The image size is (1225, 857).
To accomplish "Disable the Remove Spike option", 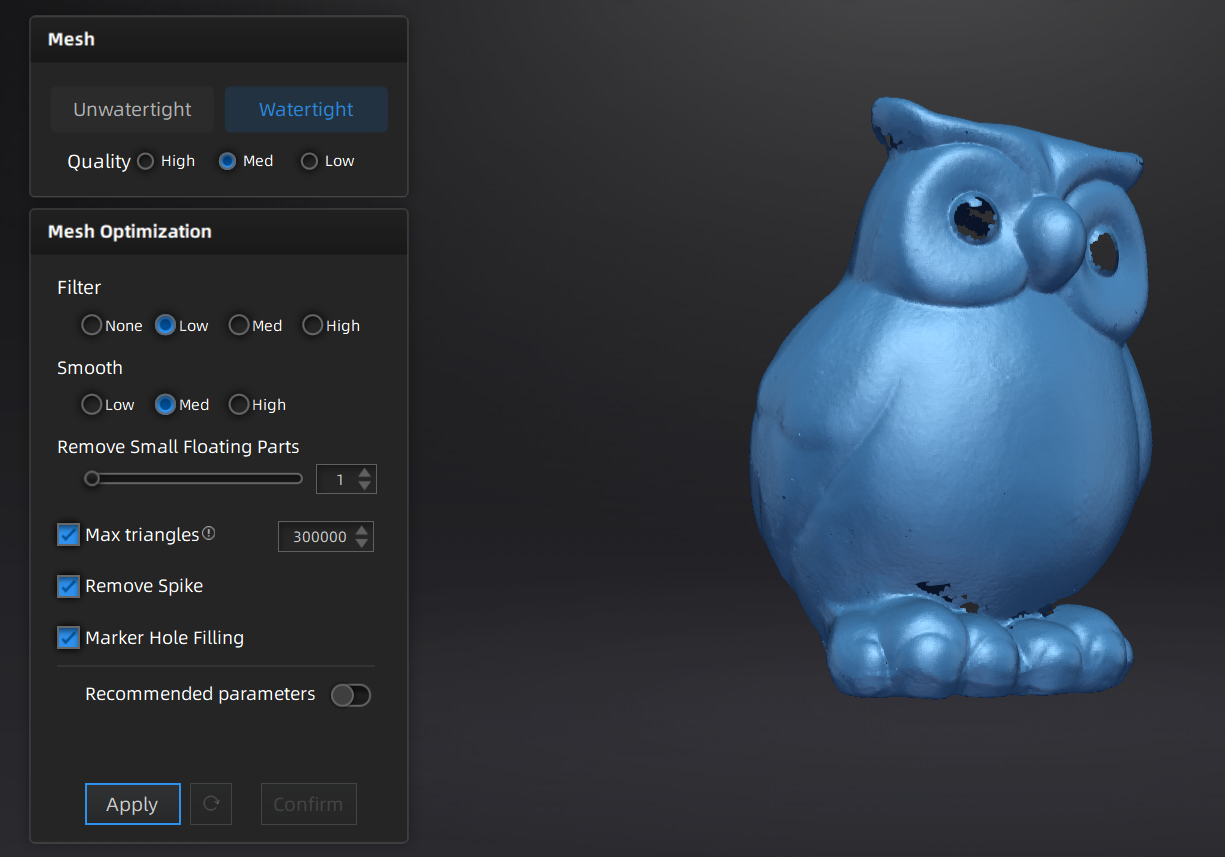I will click(68, 586).
